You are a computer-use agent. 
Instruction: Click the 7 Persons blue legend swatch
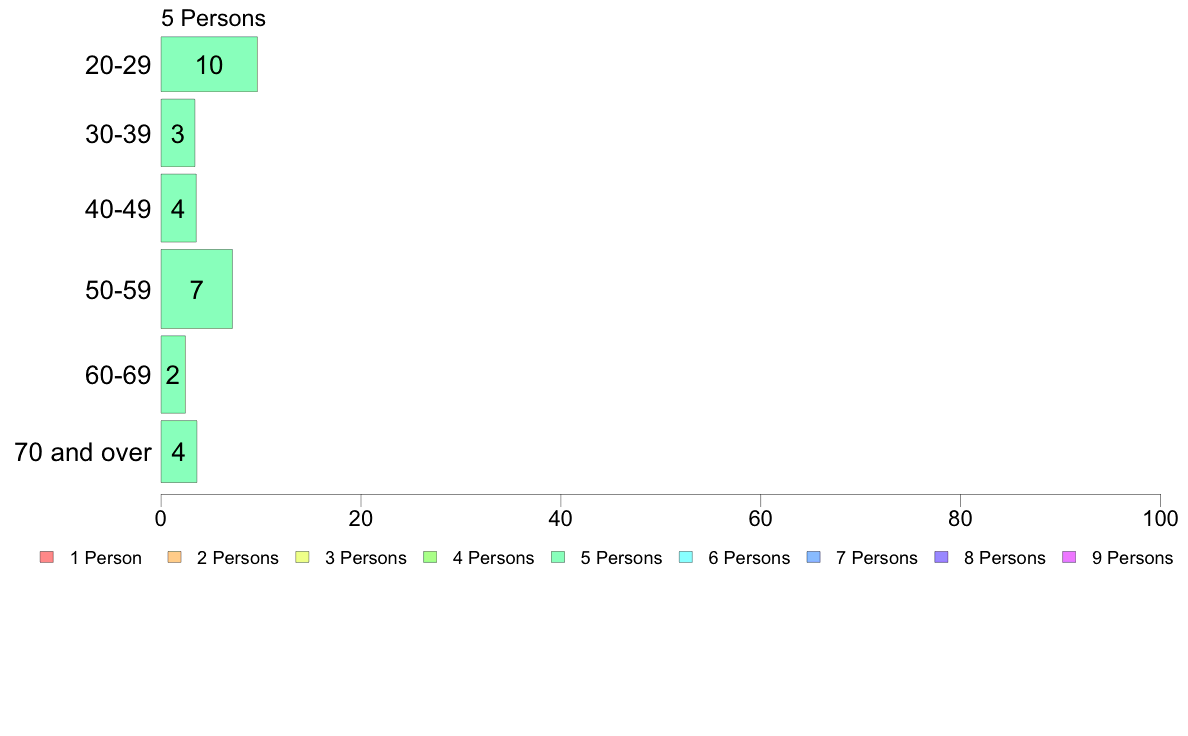click(814, 557)
